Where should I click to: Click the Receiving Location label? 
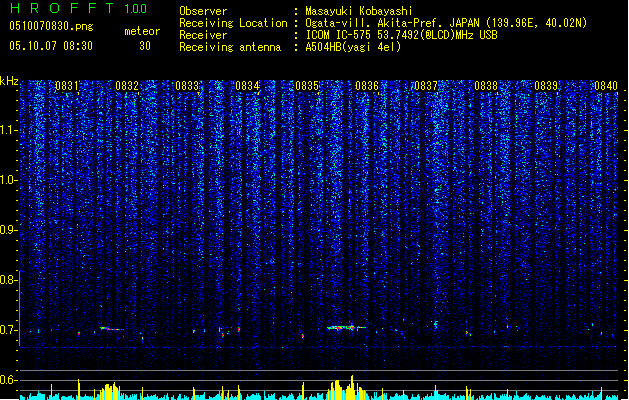(x=233, y=23)
